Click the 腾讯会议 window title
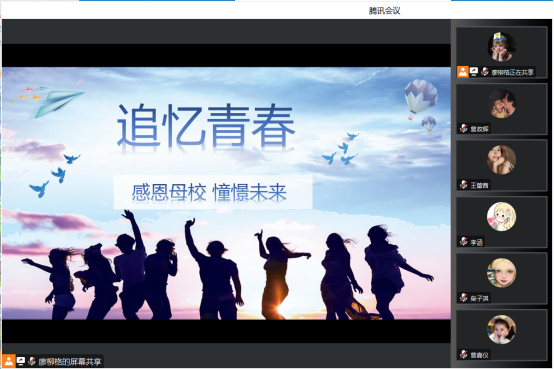The image size is (554, 369). click(x=384, y=11)
